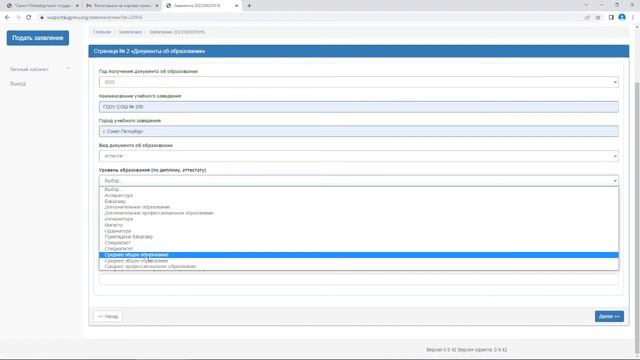Screen dimensions: 640x360
Task: Select Дополнительное образование option
Action: click(x=359, y=207)
